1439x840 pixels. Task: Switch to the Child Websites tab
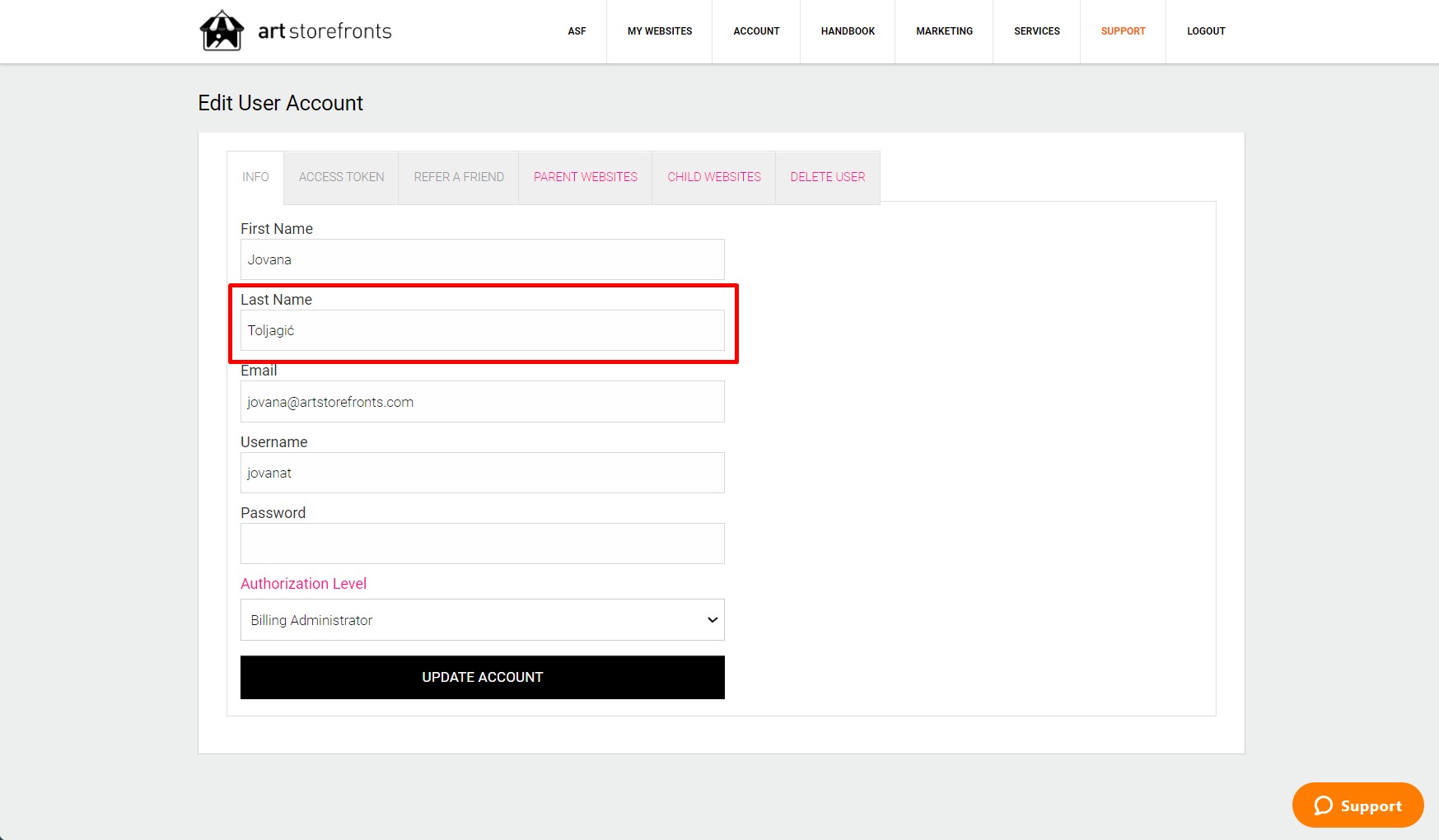pyautogui.click(x=712, y=176)
